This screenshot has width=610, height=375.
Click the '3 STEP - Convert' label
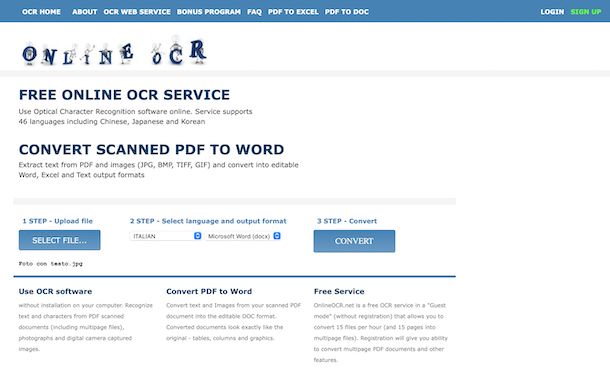point(347,221)
